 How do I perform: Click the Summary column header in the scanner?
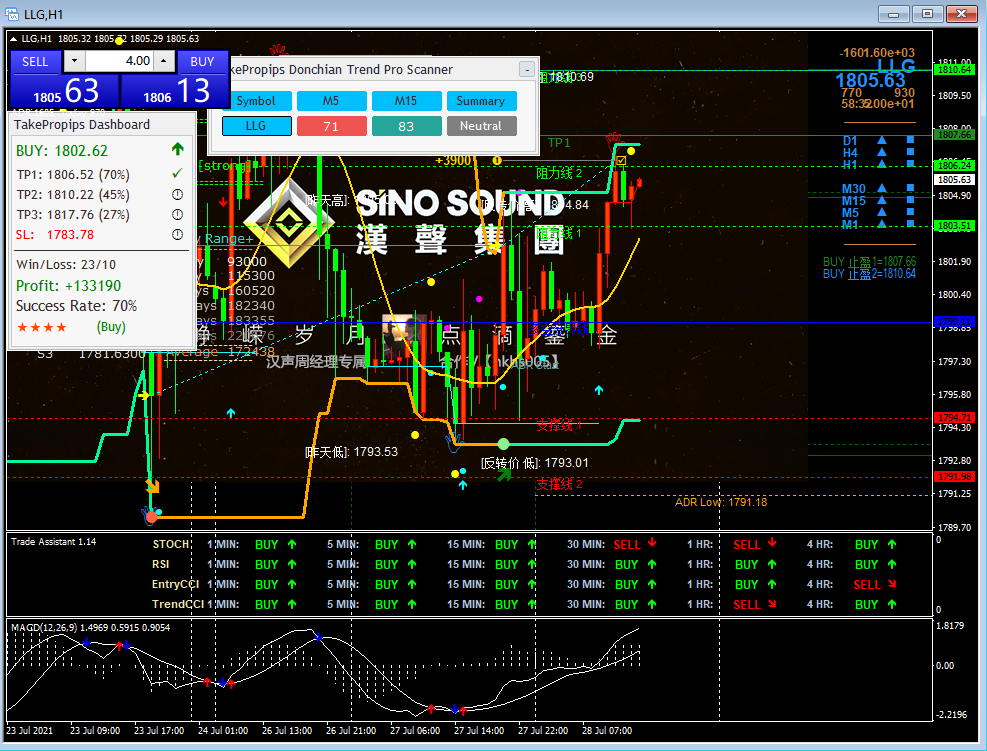pyautogui.click(x=481, y=101)
